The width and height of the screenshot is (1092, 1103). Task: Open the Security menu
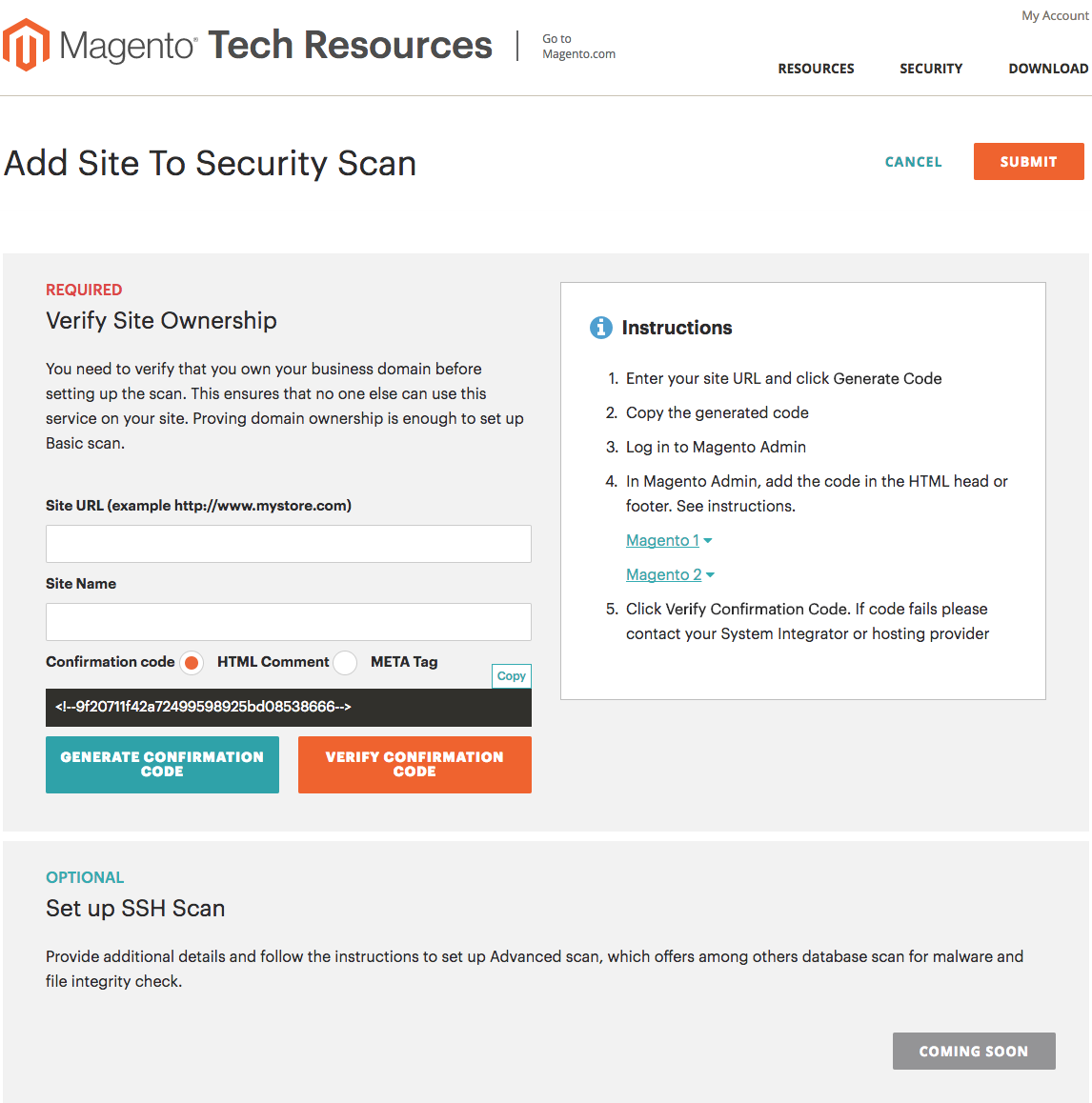pyautogui.click(x=931, y=69)
